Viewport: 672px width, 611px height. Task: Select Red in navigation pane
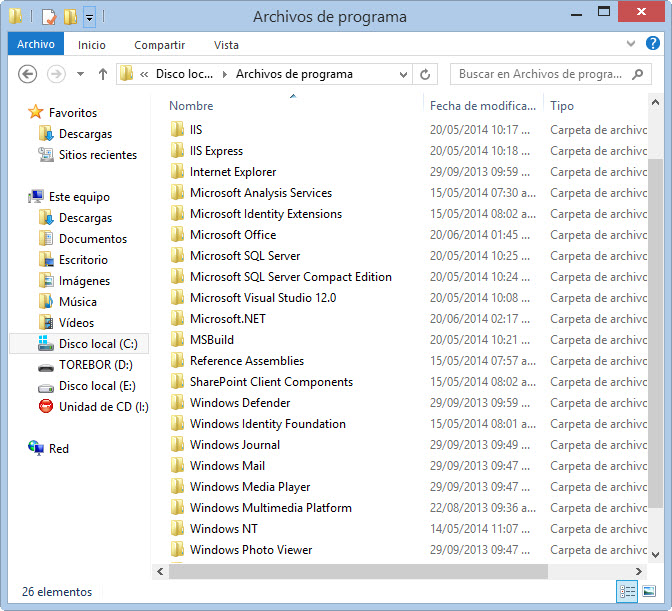pos(59,449)
